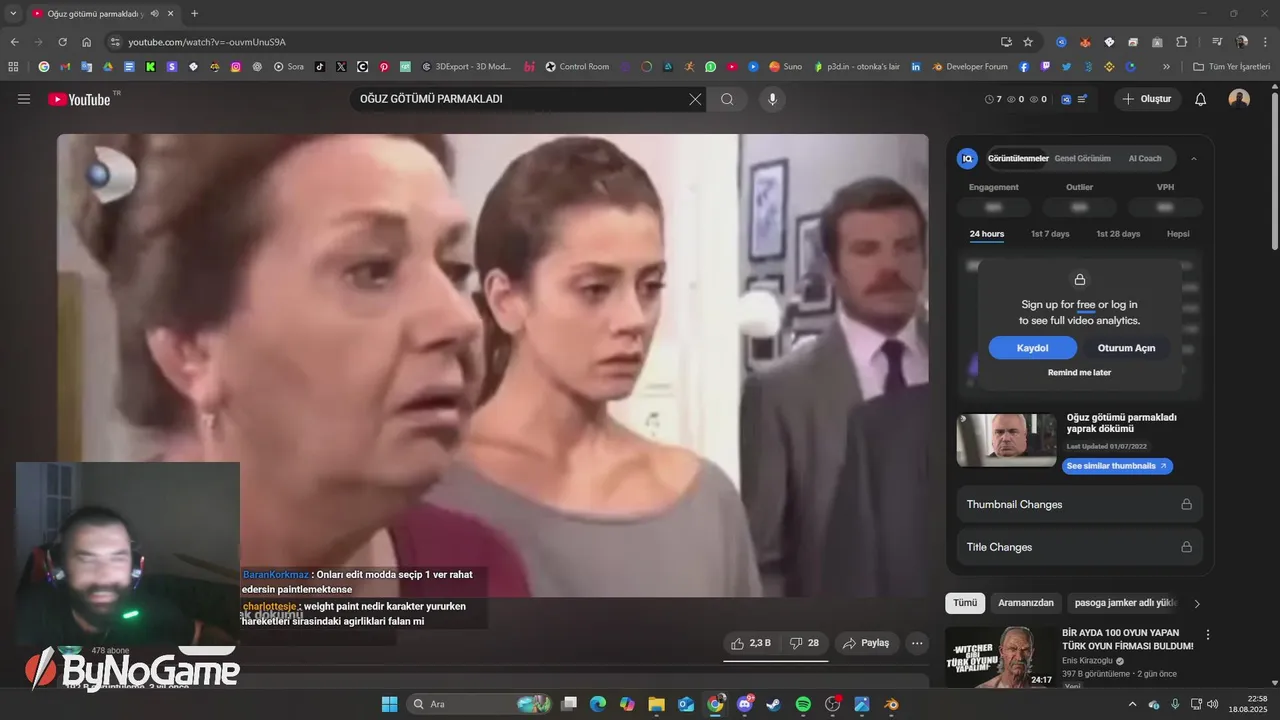The width and height of the screenshot is (1280, 720).
Task: Switch to Genel Görünüm tab
Action: tap(1082, 158)
